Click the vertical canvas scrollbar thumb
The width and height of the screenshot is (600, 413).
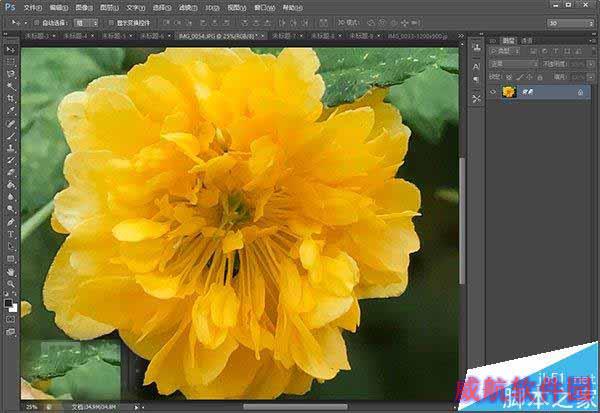[x=462, y=221]
